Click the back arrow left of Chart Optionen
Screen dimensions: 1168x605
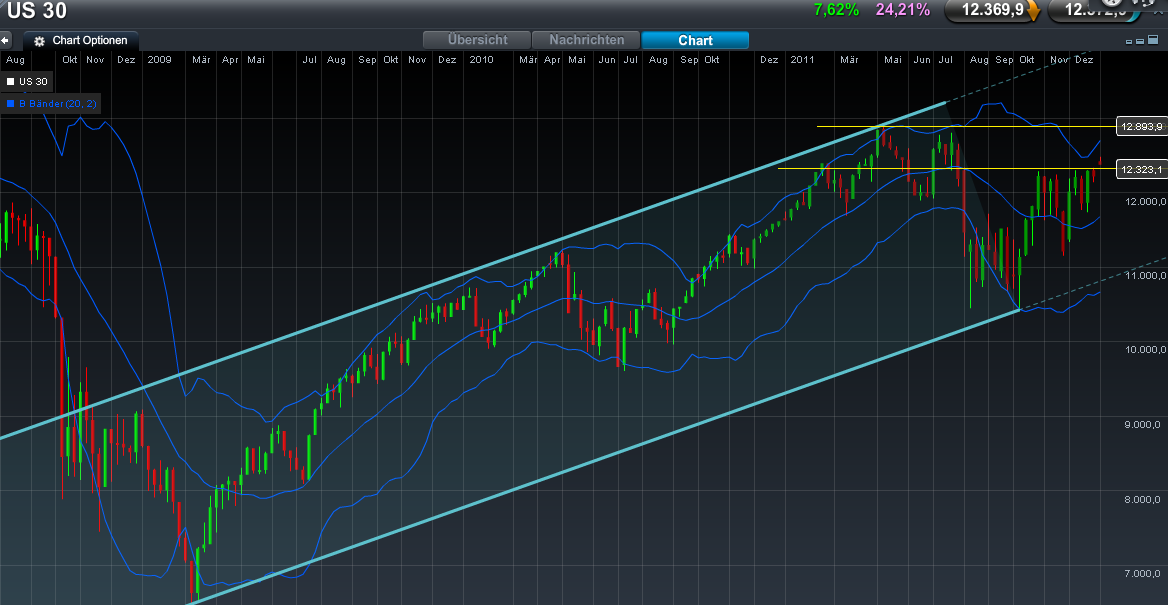tap(5, 41)
